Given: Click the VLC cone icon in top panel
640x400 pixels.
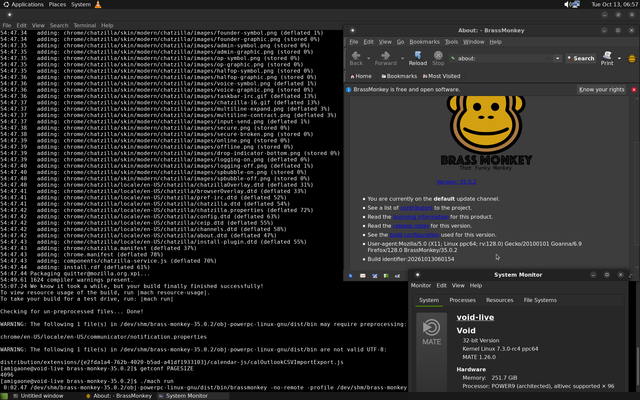Looking at the screenshot, I should click(98, 4).
